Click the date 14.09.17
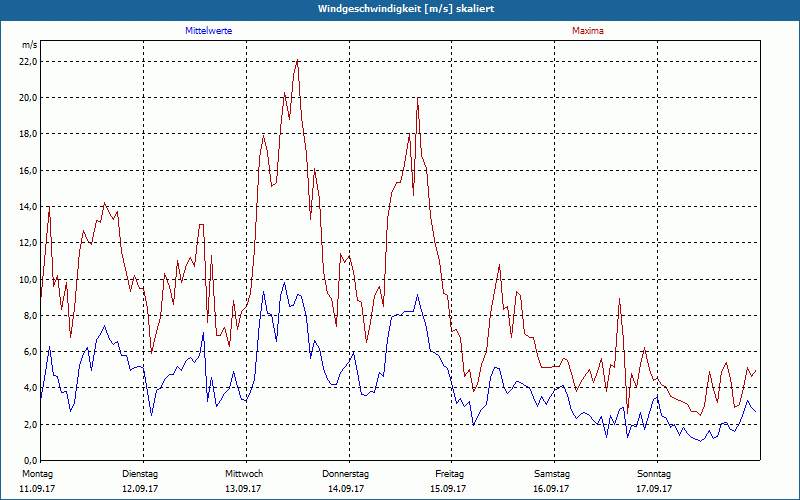The width and height of the screenshot is (800, 500). tap(346, 489)
